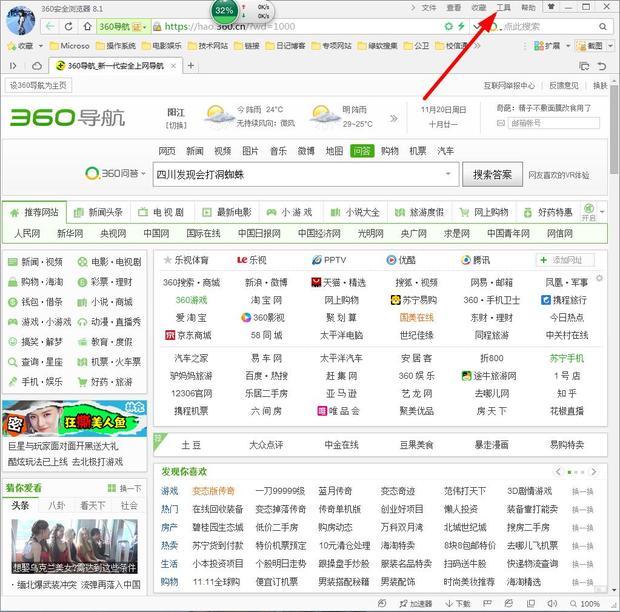Viewport: 620px width, 612px height.
Task: Click the browser search box 点此搜索
Action: point(548,26)
